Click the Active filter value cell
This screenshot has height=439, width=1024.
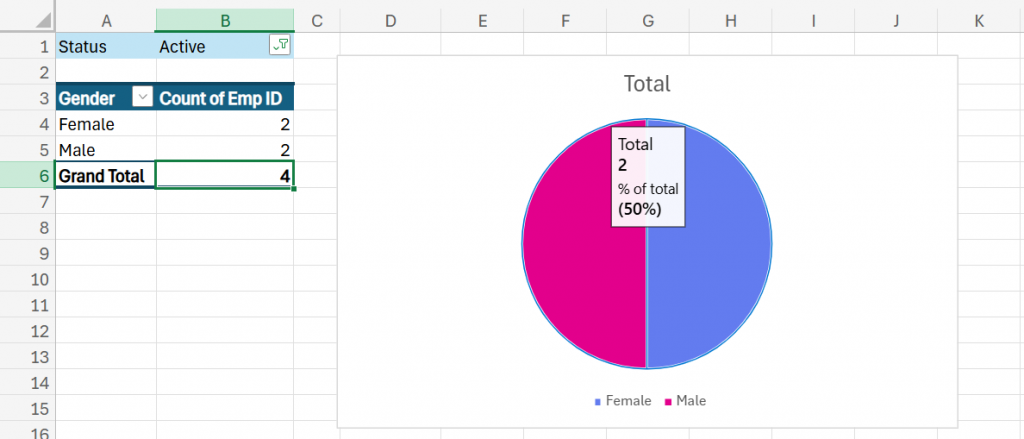pyautogui.click(x=210, y=46)
